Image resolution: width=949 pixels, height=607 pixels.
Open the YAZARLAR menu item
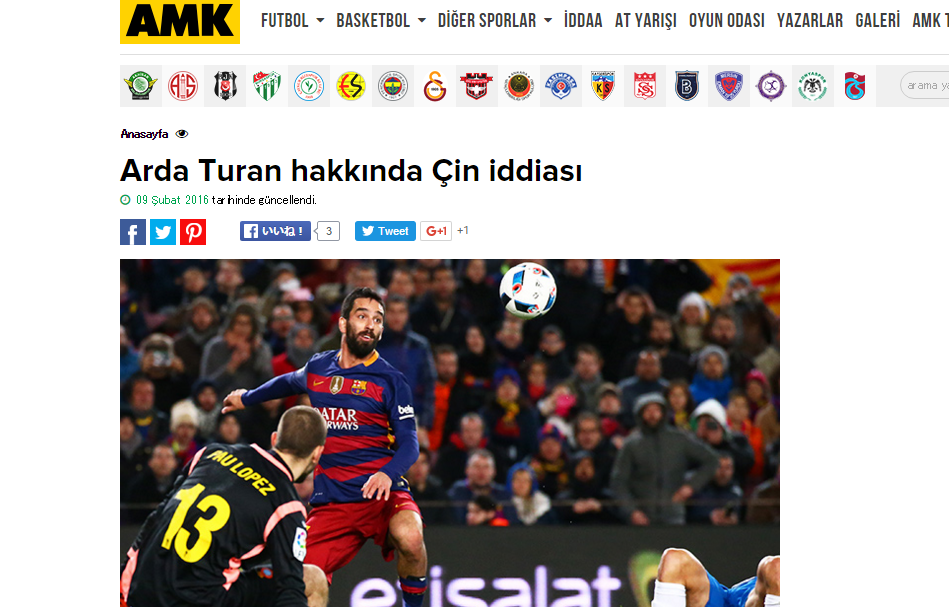(810, 21)
